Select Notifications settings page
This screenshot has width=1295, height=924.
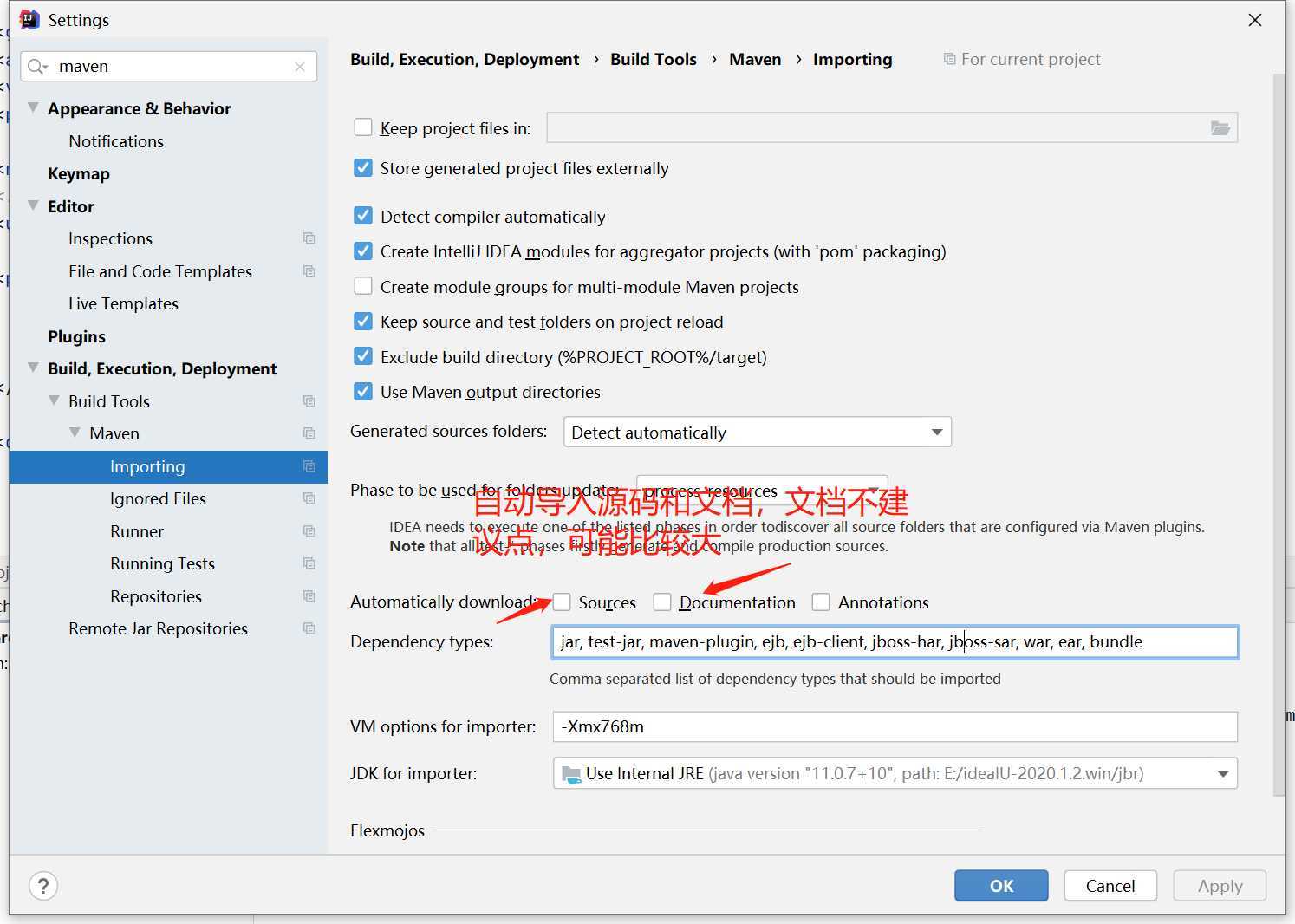116,141
